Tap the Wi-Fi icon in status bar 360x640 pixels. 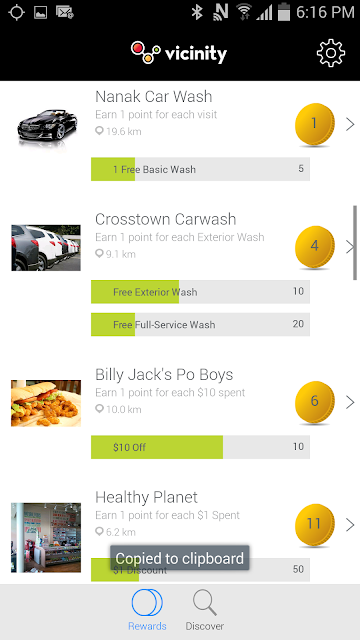(244, 12)
